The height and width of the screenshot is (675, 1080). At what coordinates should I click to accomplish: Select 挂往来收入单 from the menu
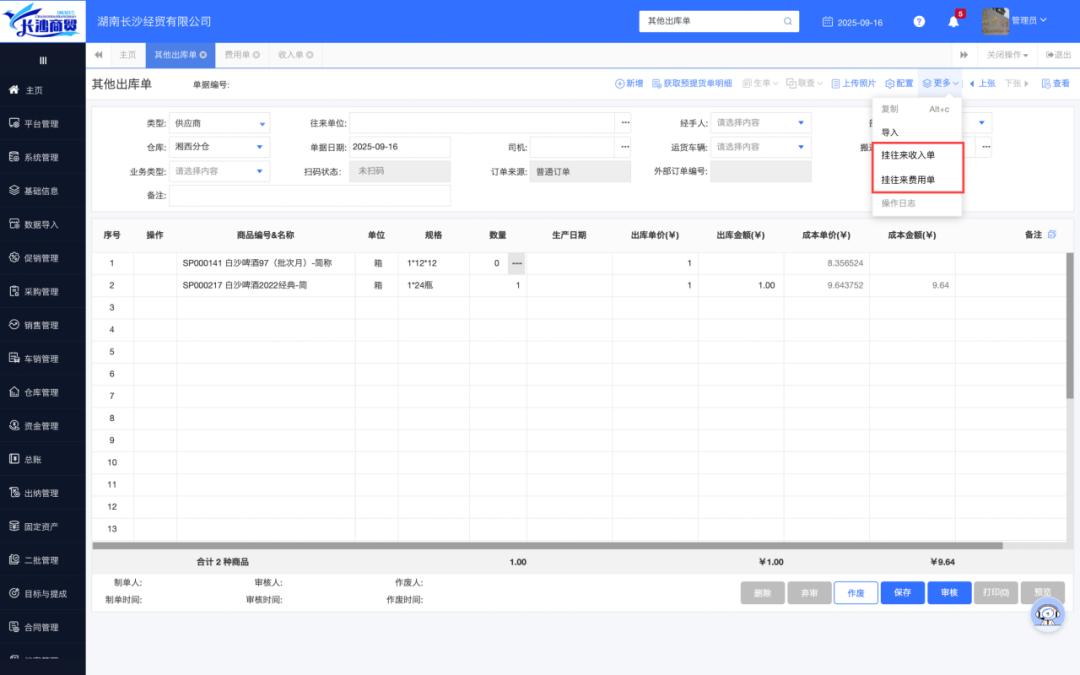[x=908, y=155]
